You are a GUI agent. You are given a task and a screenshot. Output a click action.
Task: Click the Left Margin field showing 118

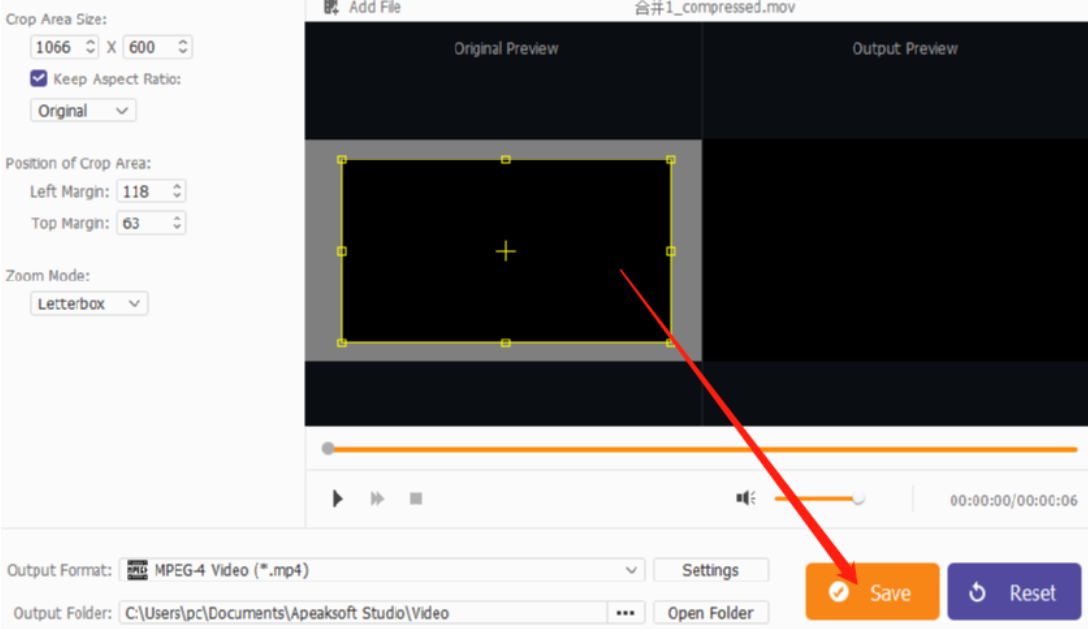[x=151, y=191]
